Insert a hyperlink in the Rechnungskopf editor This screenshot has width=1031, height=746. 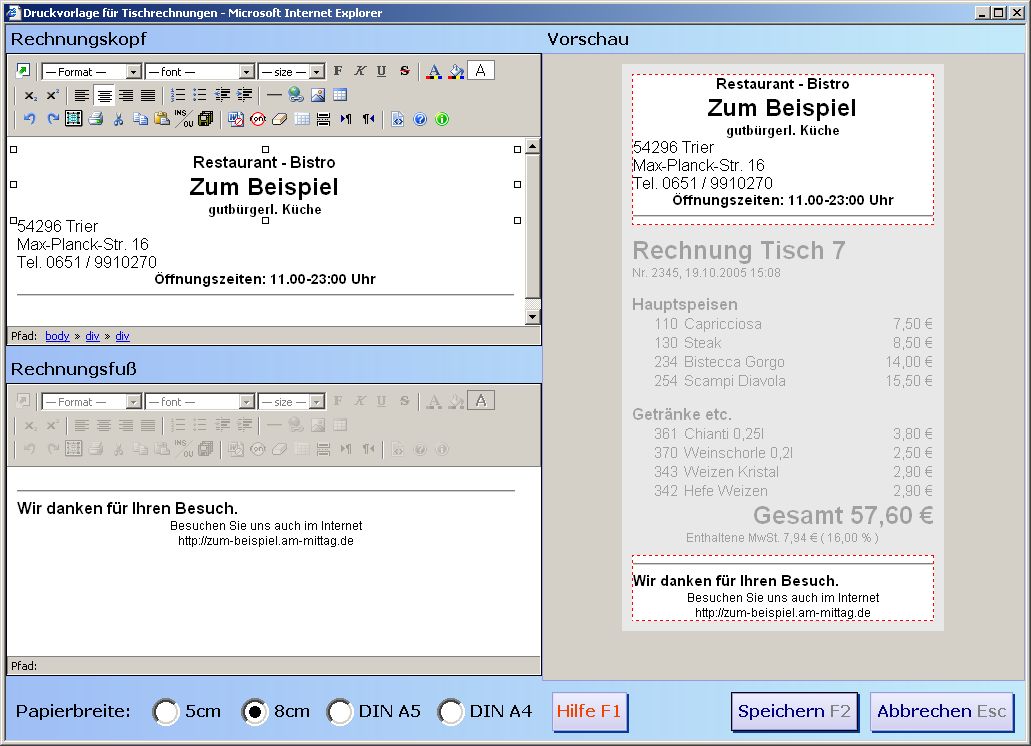(296, 95)
